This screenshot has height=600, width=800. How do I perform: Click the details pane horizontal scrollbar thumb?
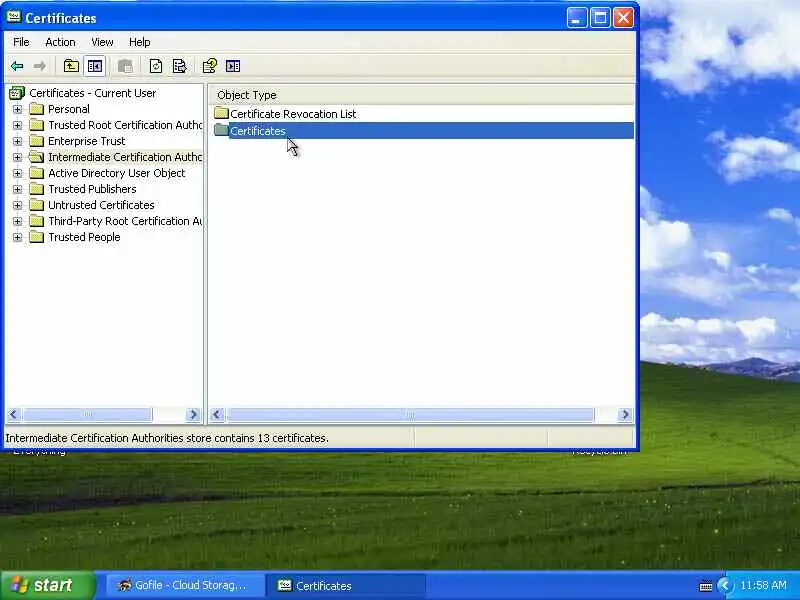(x=410, y=414)
